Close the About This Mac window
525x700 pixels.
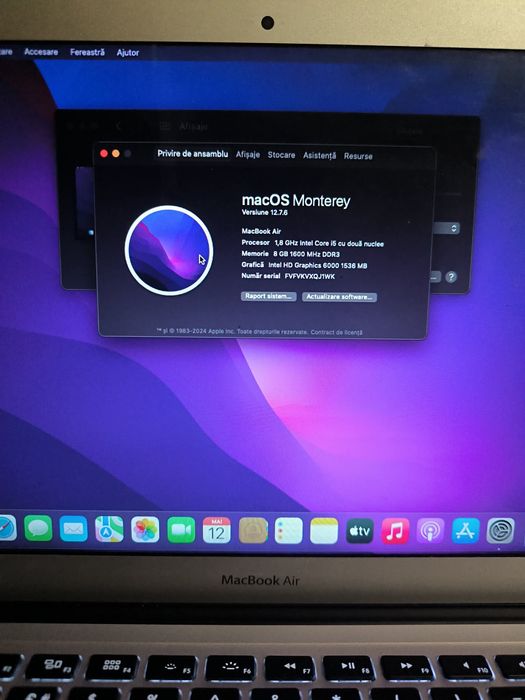[104, 154]
